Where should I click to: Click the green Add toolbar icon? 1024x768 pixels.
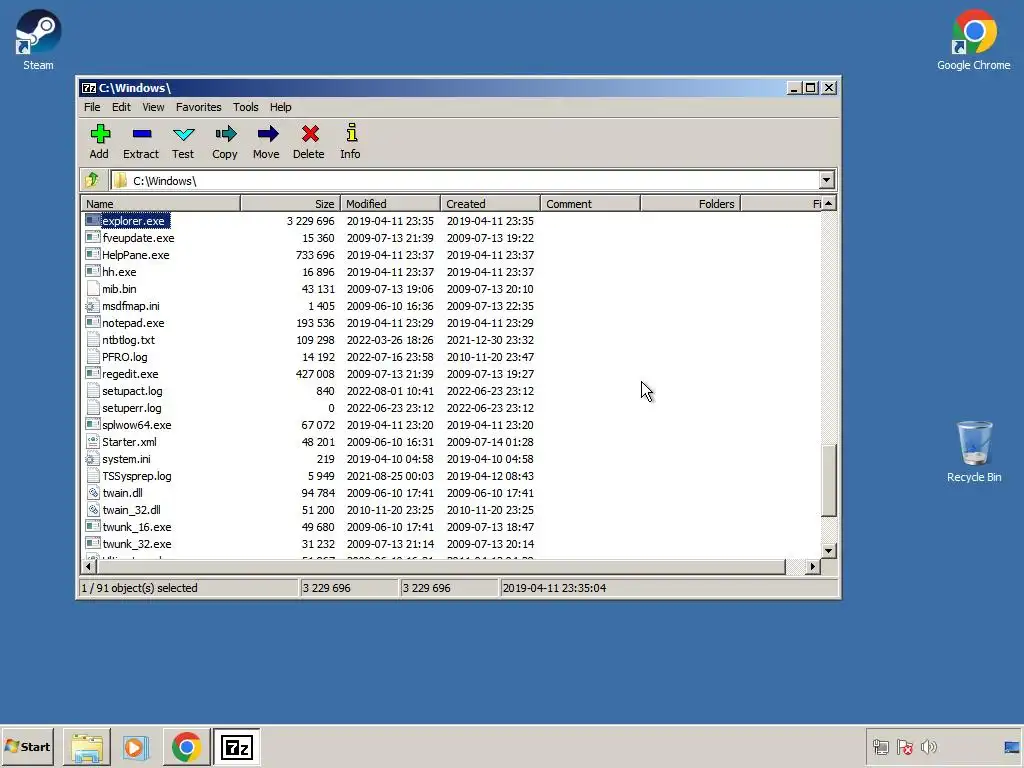(100, 134)
